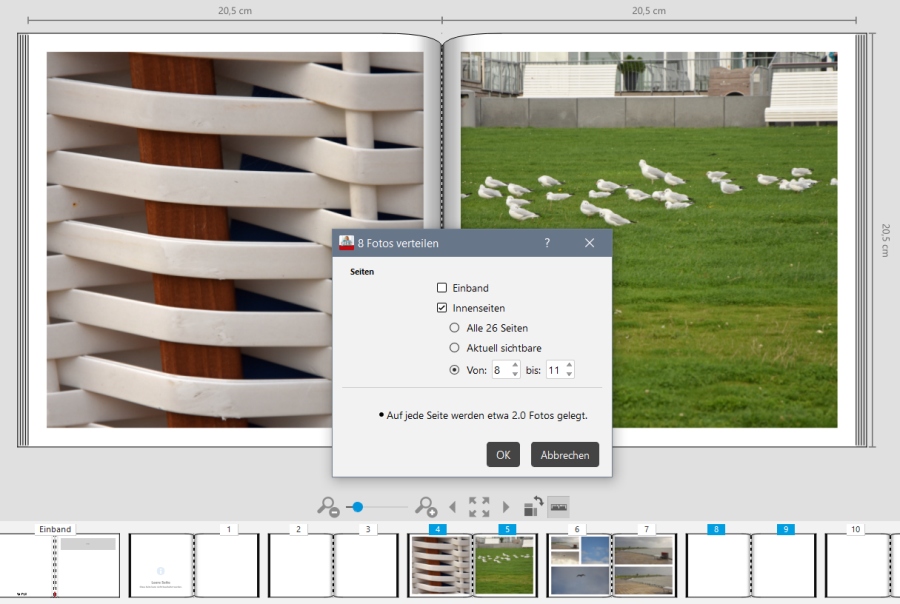Click the zoom in magnifier icon
This screenshot has height=604, width=900.
coord(426,507)
